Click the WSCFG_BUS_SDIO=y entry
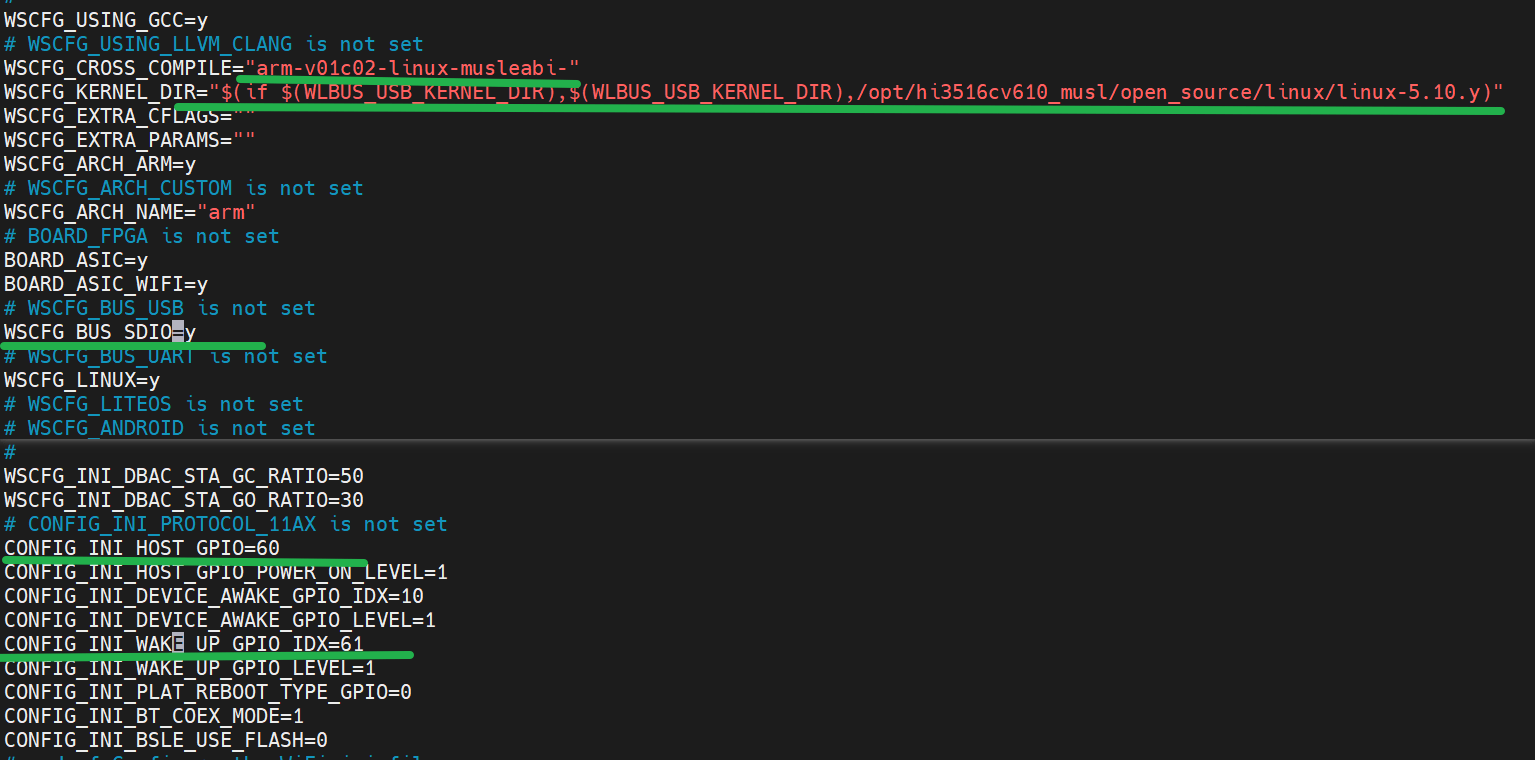Screen dimensions: 1535x760 (100, 332)
